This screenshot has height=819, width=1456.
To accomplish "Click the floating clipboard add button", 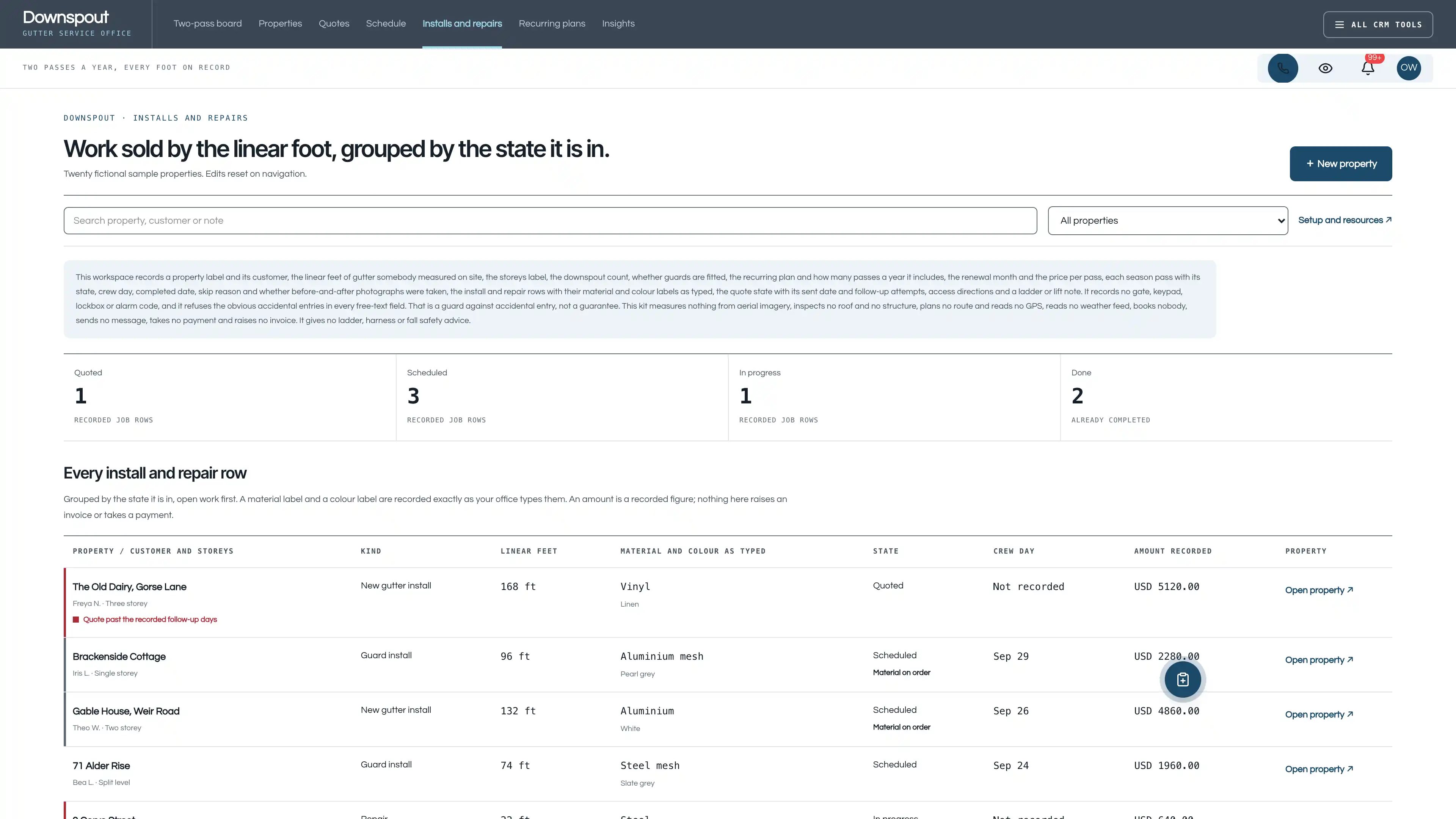I will tap(1183, 679).
